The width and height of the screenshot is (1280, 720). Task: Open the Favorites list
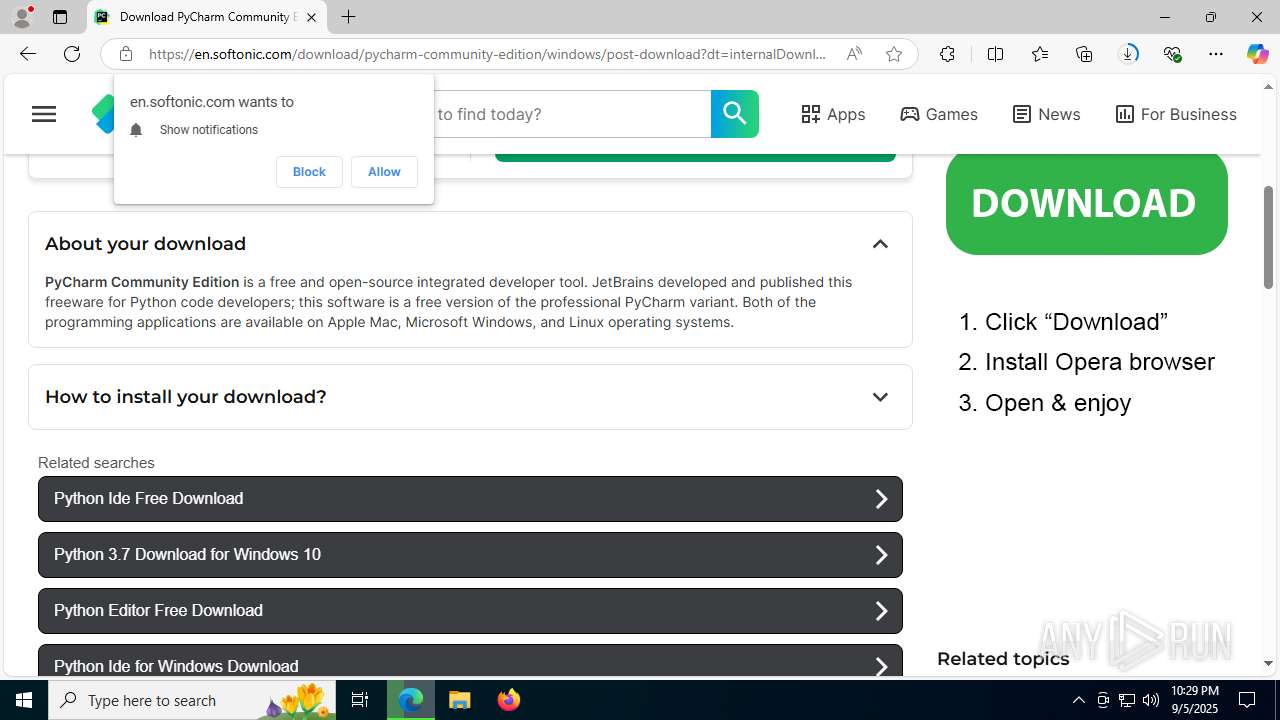point(1040,54)
